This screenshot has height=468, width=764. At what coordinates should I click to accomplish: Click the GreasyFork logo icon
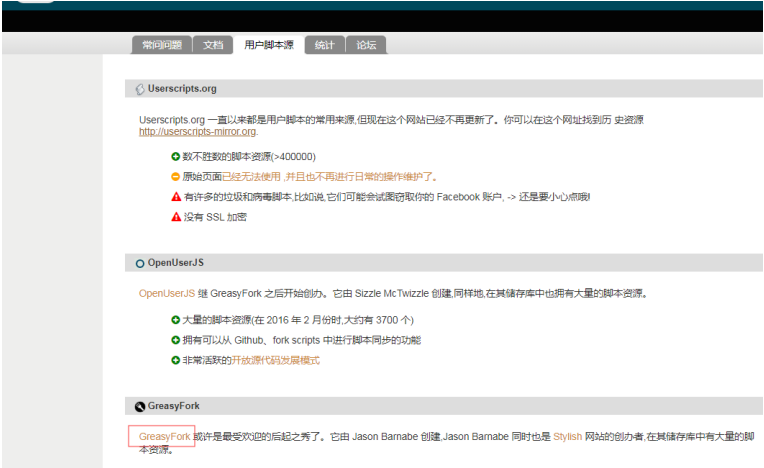point(140,407)
